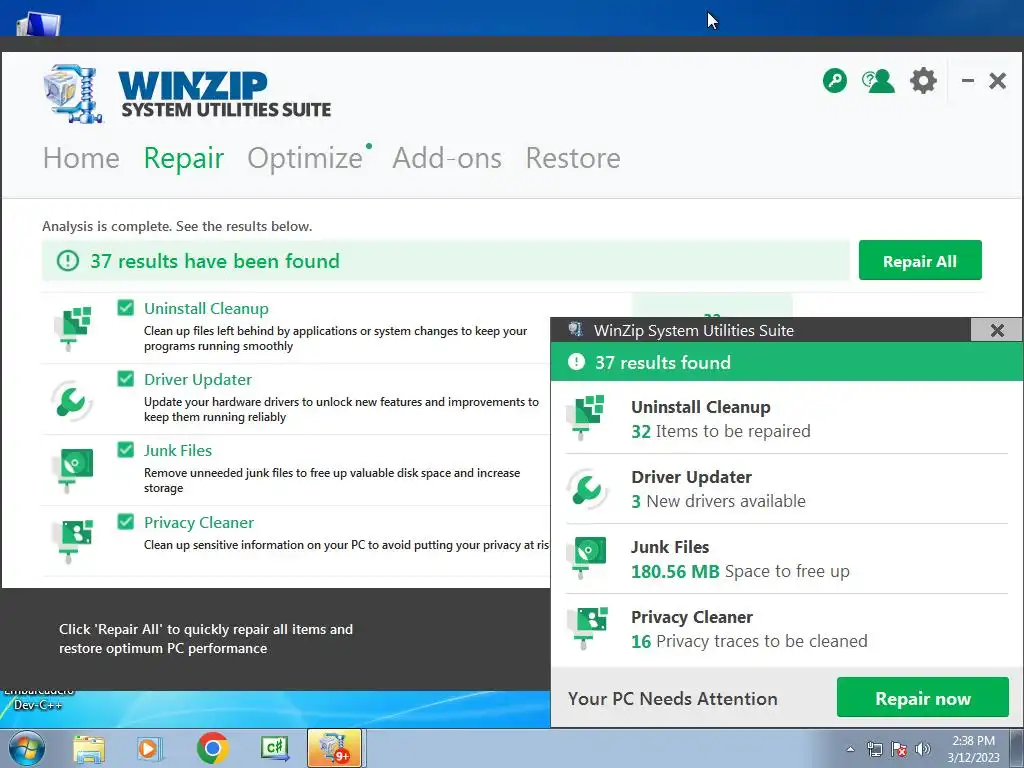This screenshot has width=1024, height=768.
Task: Click the info icon next to 37 results have been found
Action: [67, 261]
